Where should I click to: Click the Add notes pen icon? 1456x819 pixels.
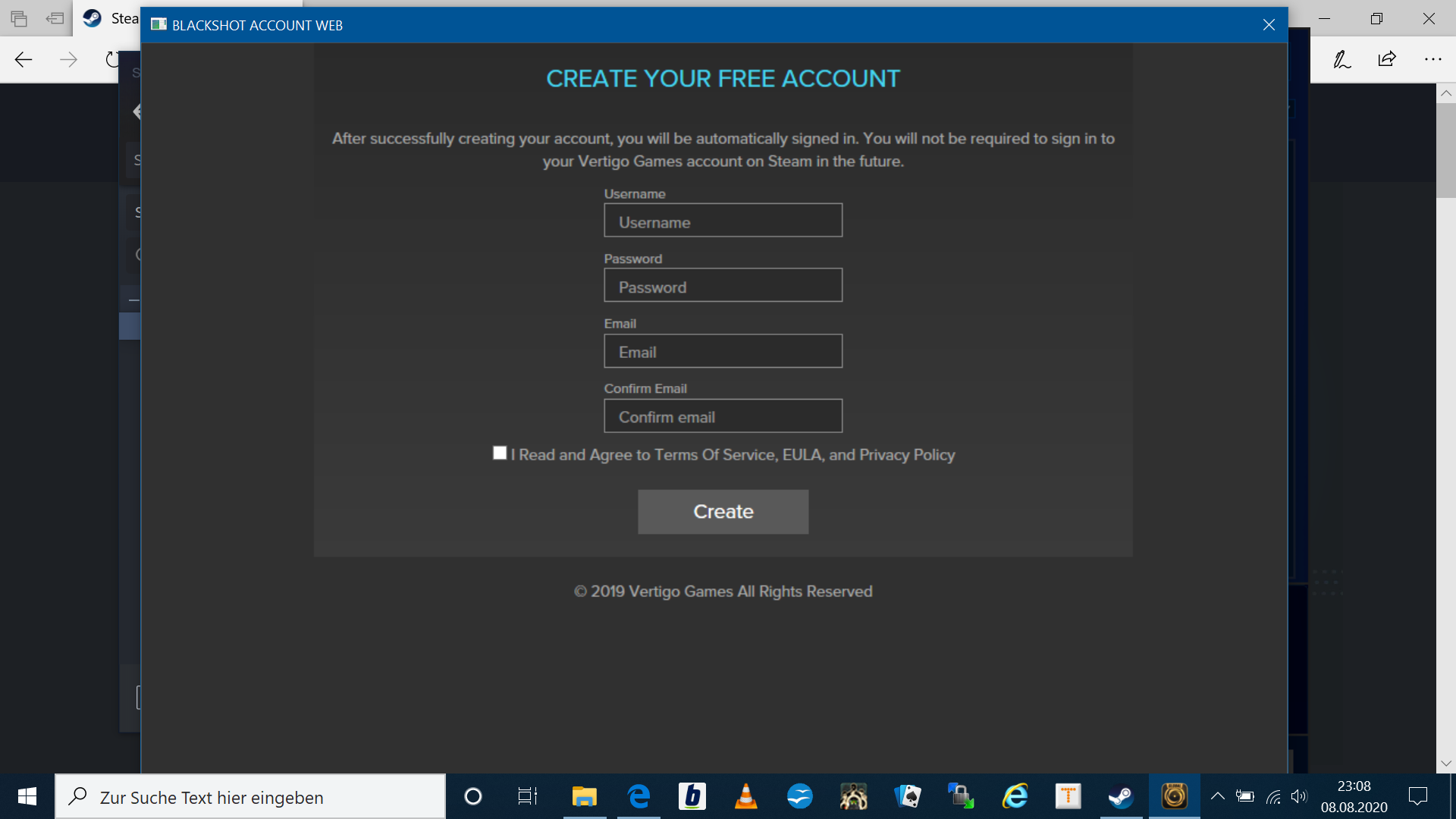coord(1341,59)
